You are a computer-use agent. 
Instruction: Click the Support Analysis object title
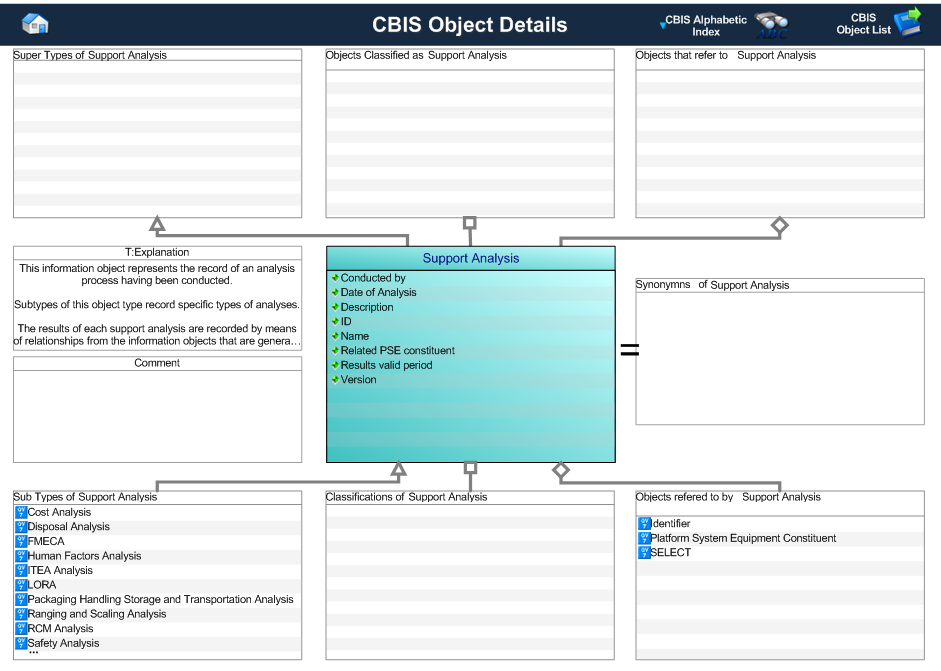(471, 258)
